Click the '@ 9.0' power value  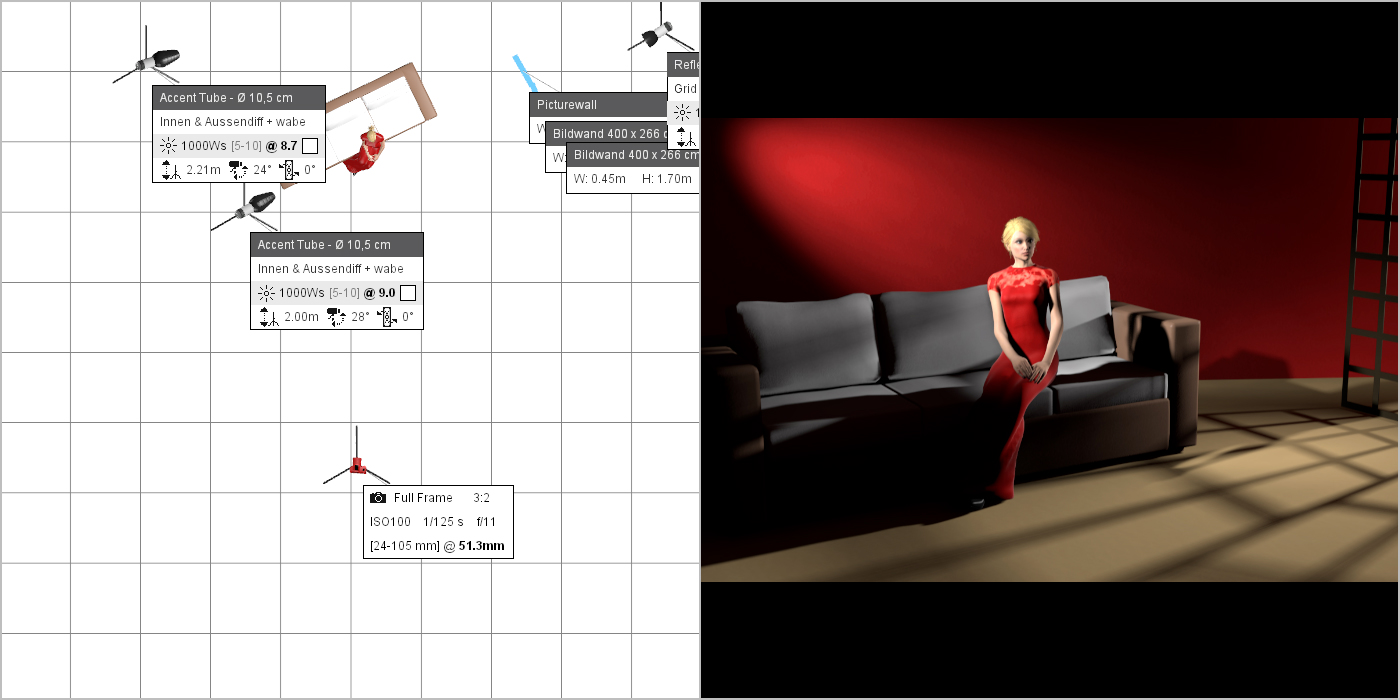pyautogui.click(x=379, y=293)
